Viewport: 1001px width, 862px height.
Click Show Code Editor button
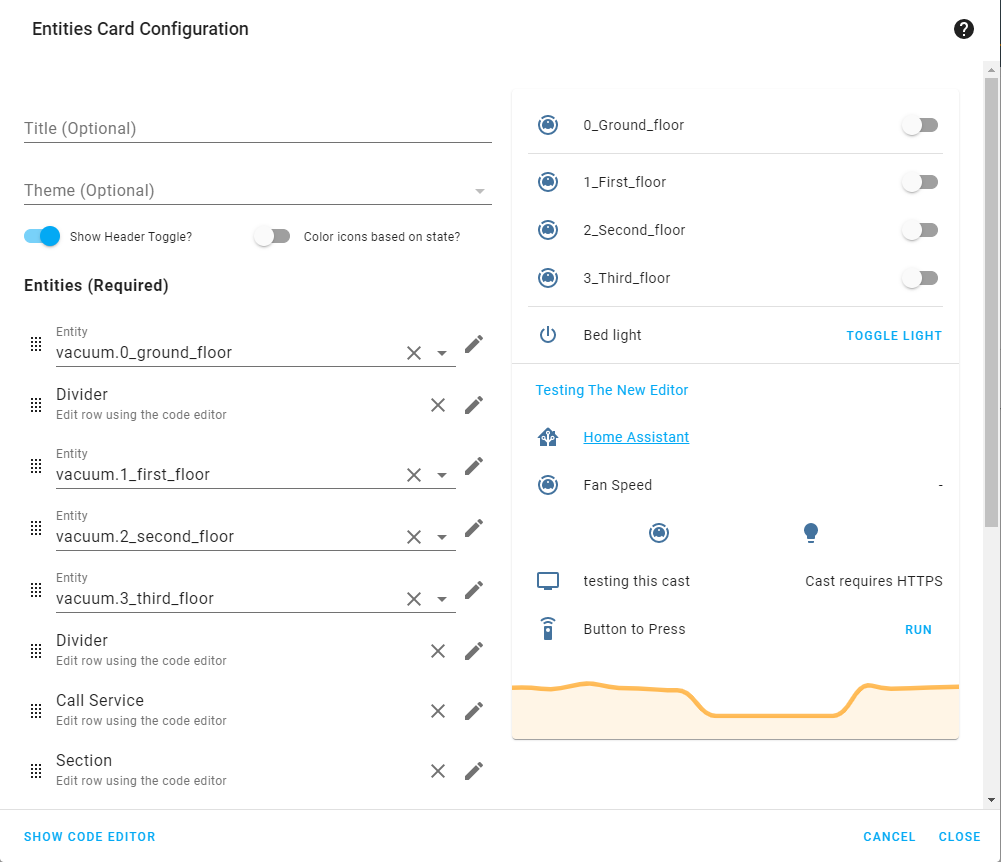pos(89,836)
